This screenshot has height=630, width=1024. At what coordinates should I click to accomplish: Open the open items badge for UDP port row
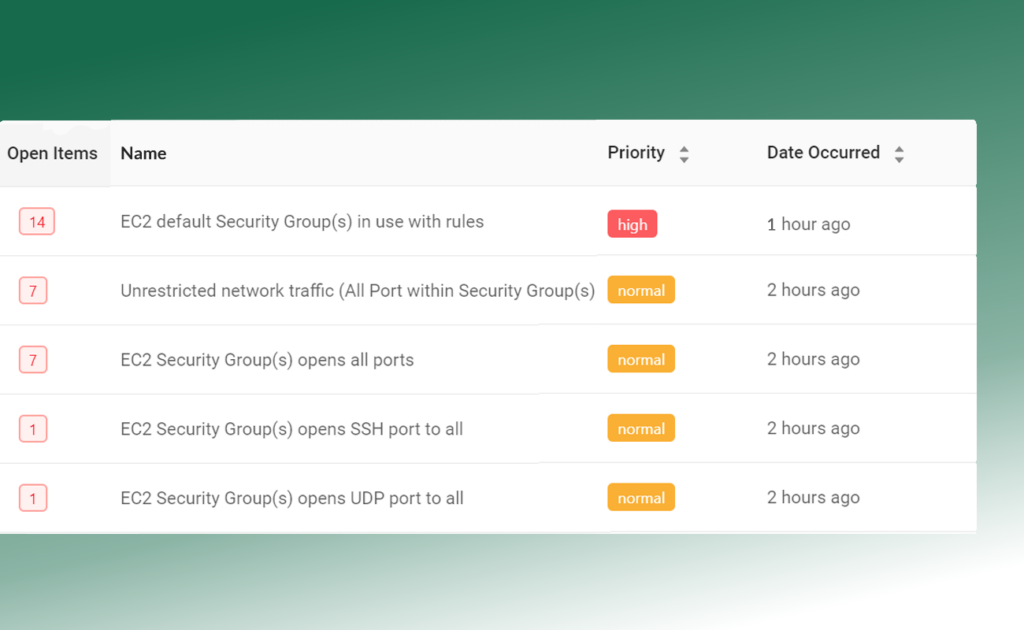33,498
